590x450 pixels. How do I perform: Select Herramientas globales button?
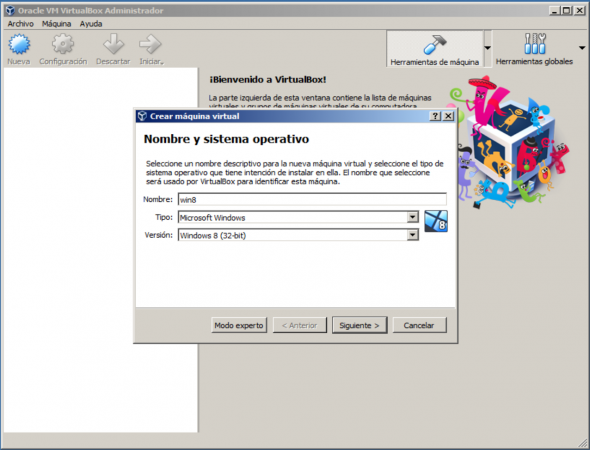pos(534,49)
